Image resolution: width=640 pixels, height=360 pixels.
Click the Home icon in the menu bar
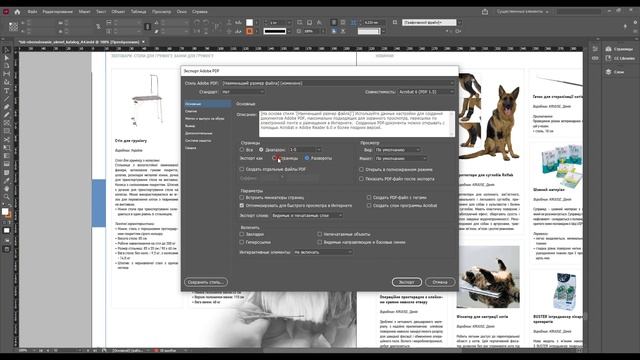[17, 12]
